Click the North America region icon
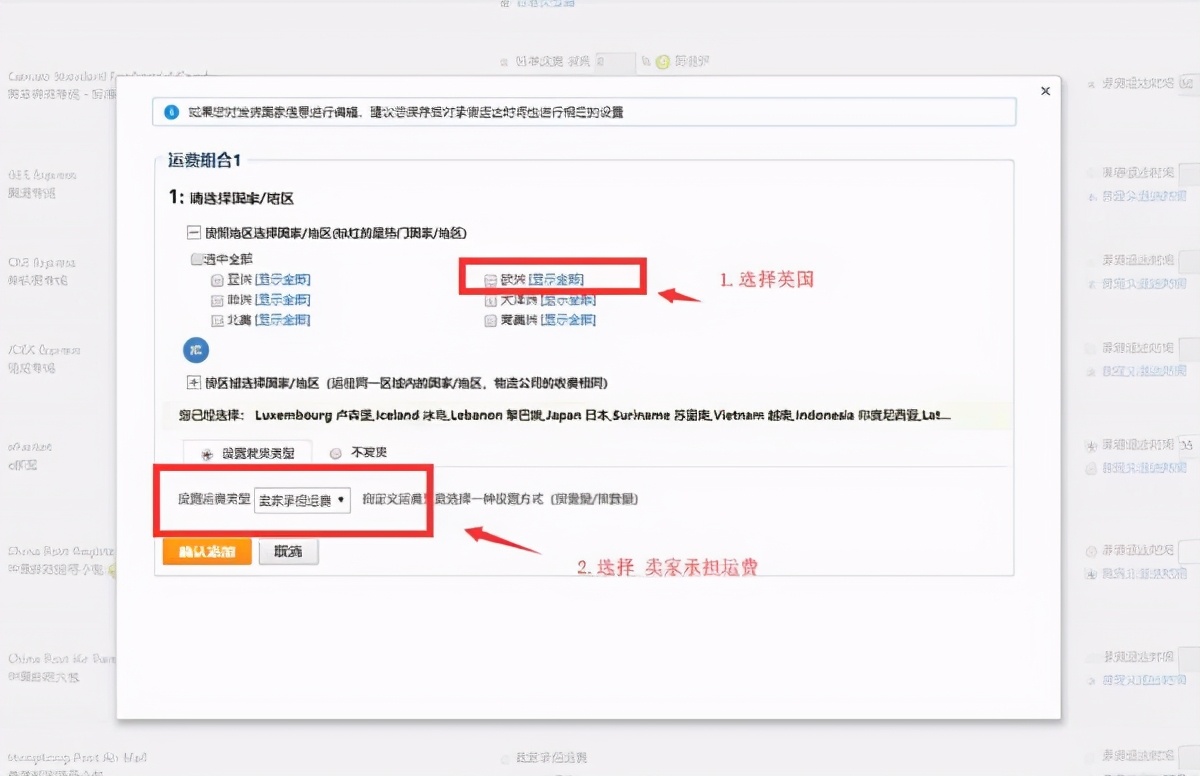The width and height of the screenshot is (1200, 776). click(x=217, y=320)
